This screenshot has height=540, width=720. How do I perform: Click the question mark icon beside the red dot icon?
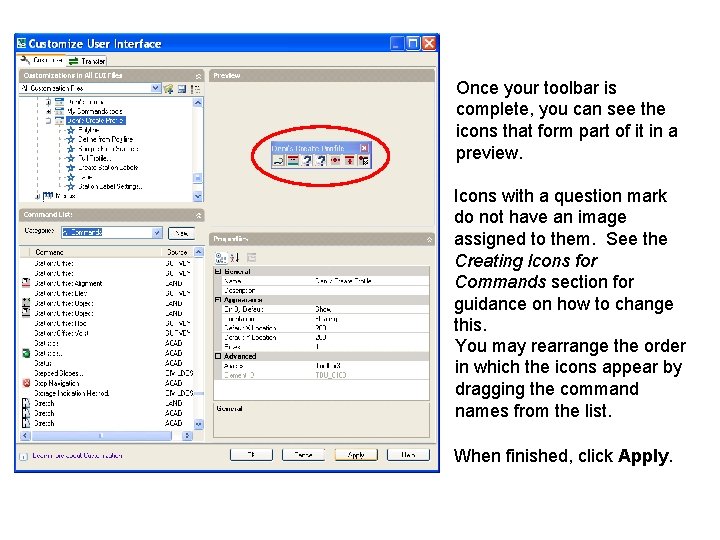coord(321,161)
